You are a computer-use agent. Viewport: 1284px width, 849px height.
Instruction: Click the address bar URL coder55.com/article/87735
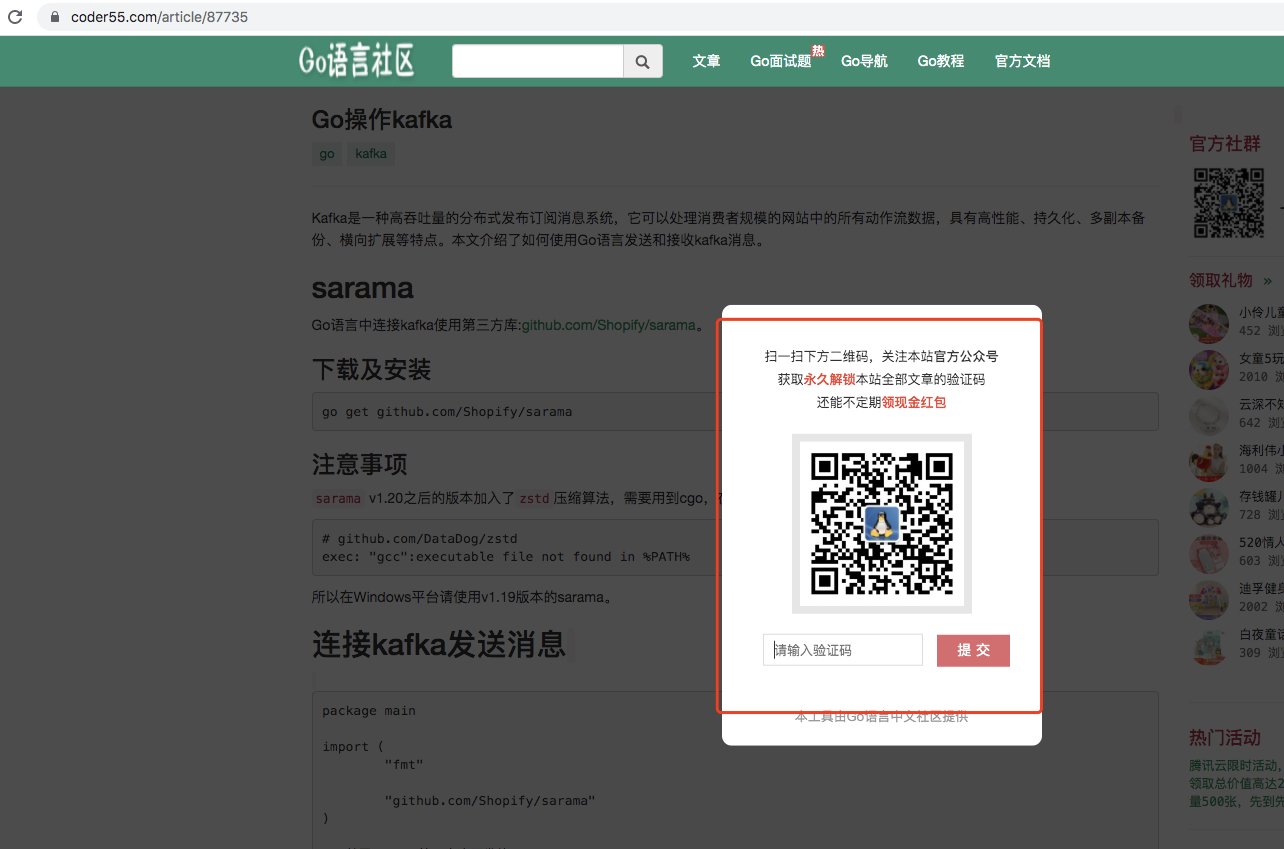[x=159, y=17]
